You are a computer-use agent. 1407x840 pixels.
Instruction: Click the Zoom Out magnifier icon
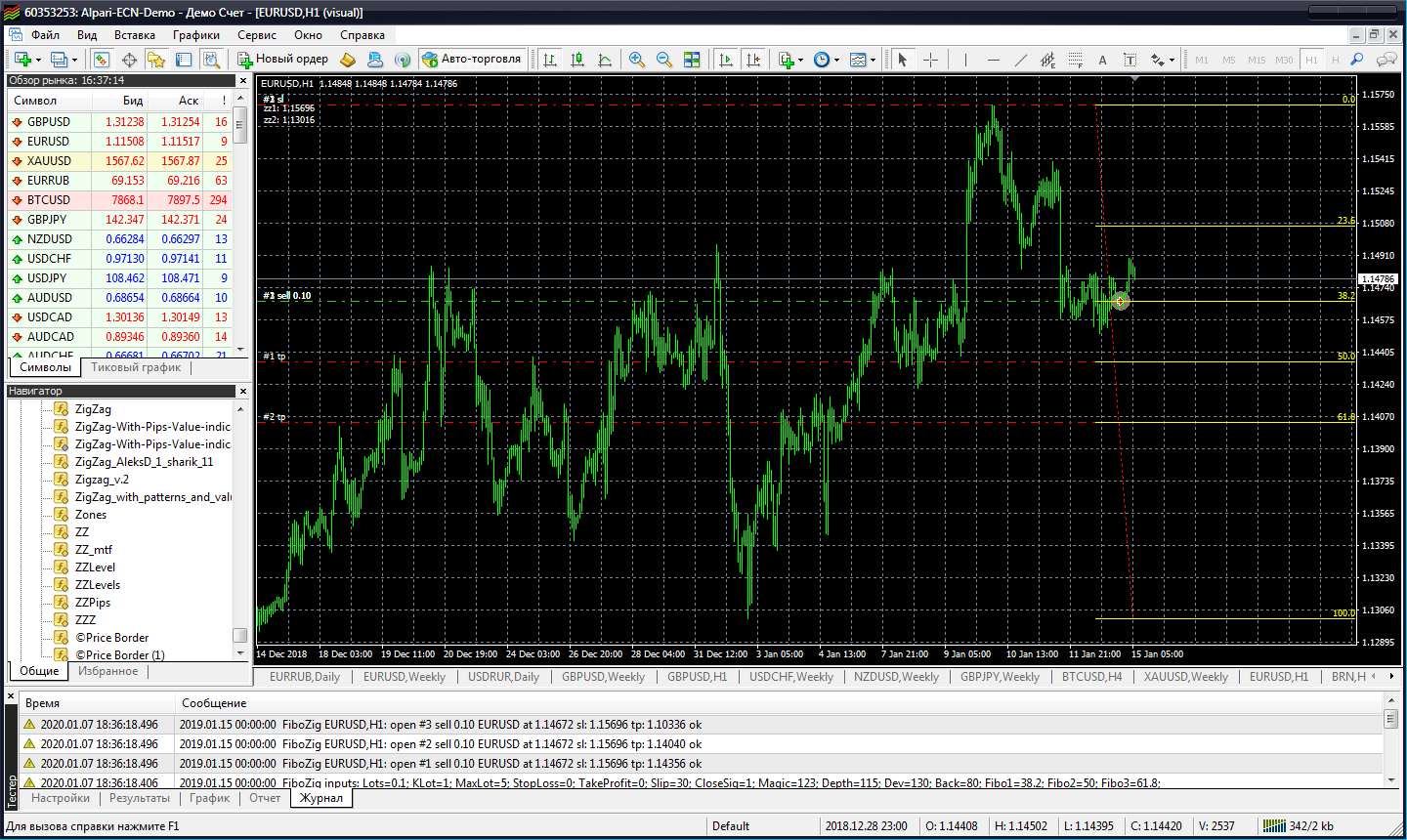(x=664, y=60)
